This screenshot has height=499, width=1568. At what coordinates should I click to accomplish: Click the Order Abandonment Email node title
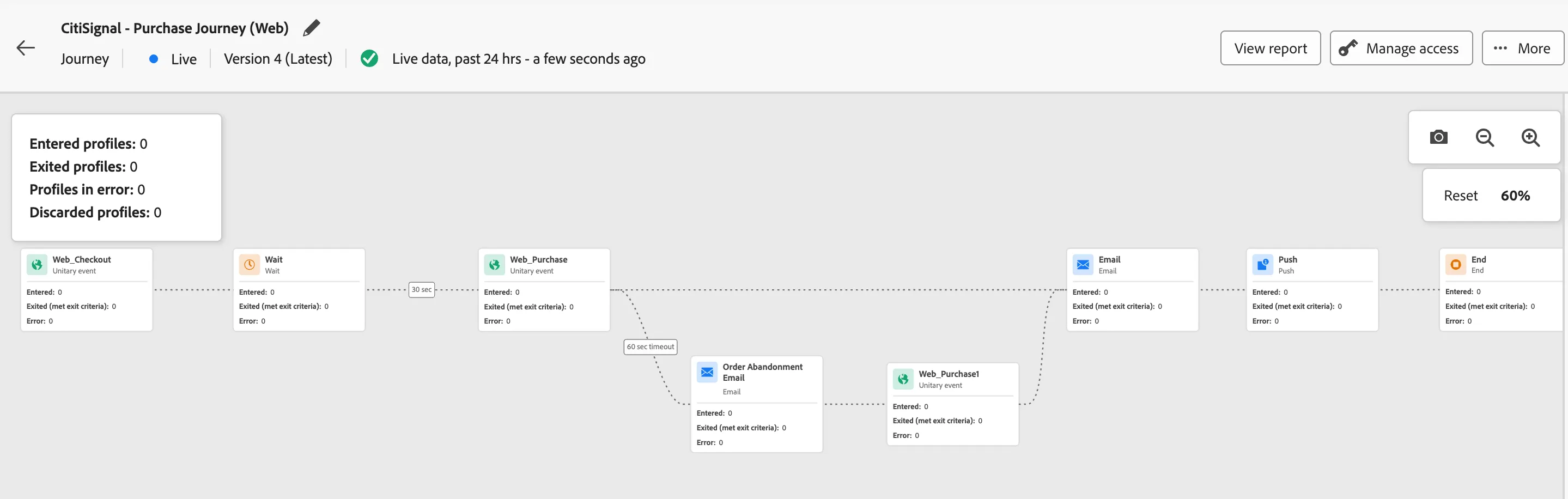[x=762, y=372]
